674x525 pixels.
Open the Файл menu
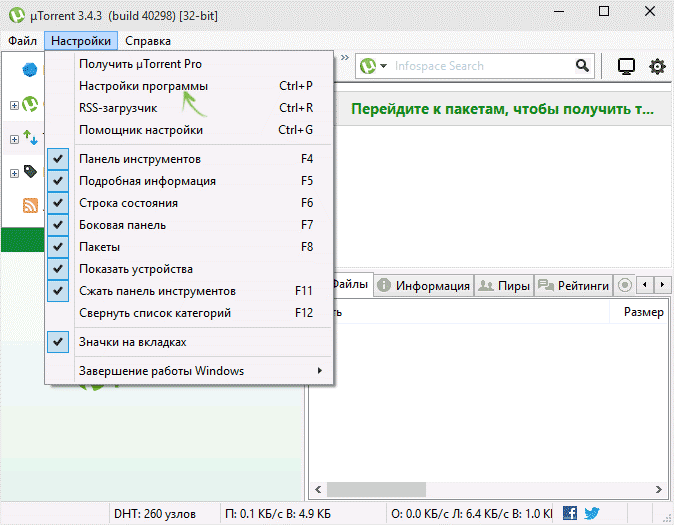point(22,41)
